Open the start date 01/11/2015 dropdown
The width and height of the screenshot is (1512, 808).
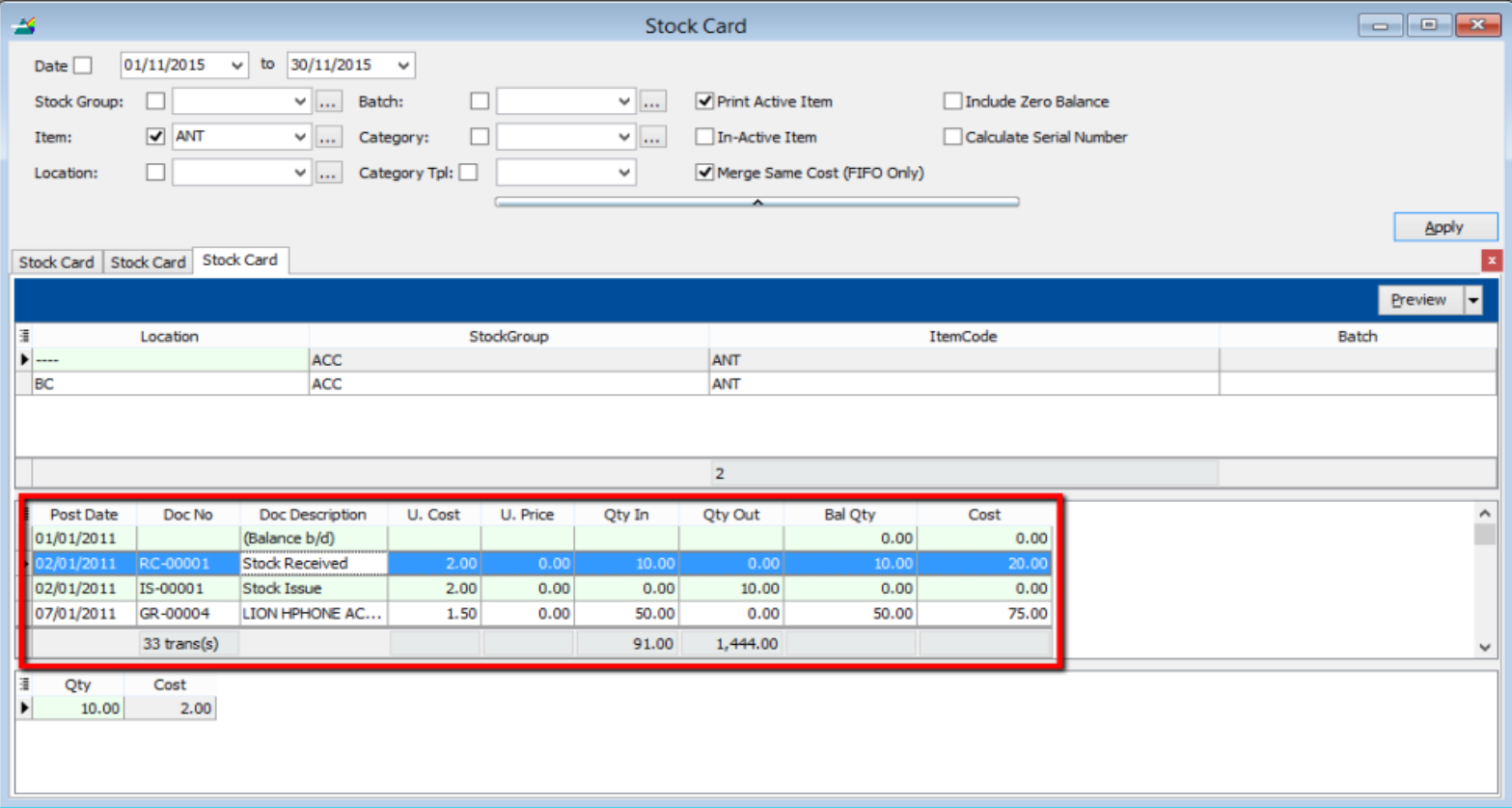click(x=237, y=66)
